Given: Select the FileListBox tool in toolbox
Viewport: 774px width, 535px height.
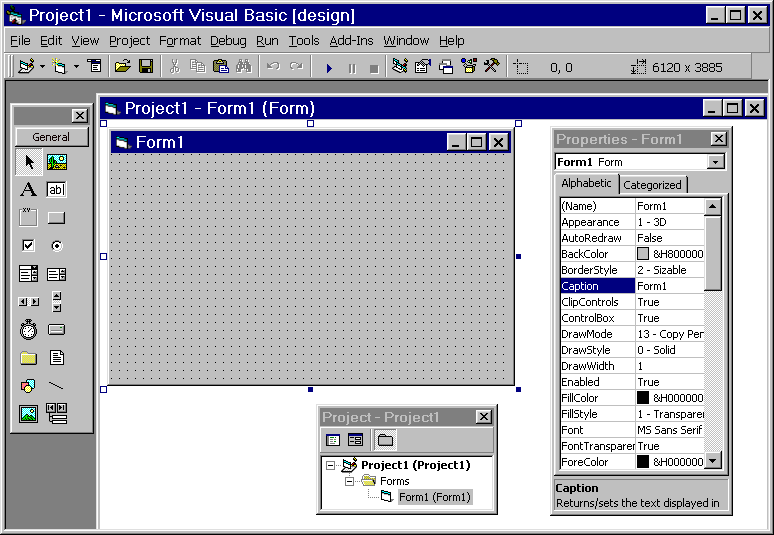Looking at the screenshot, I should 57,357.
